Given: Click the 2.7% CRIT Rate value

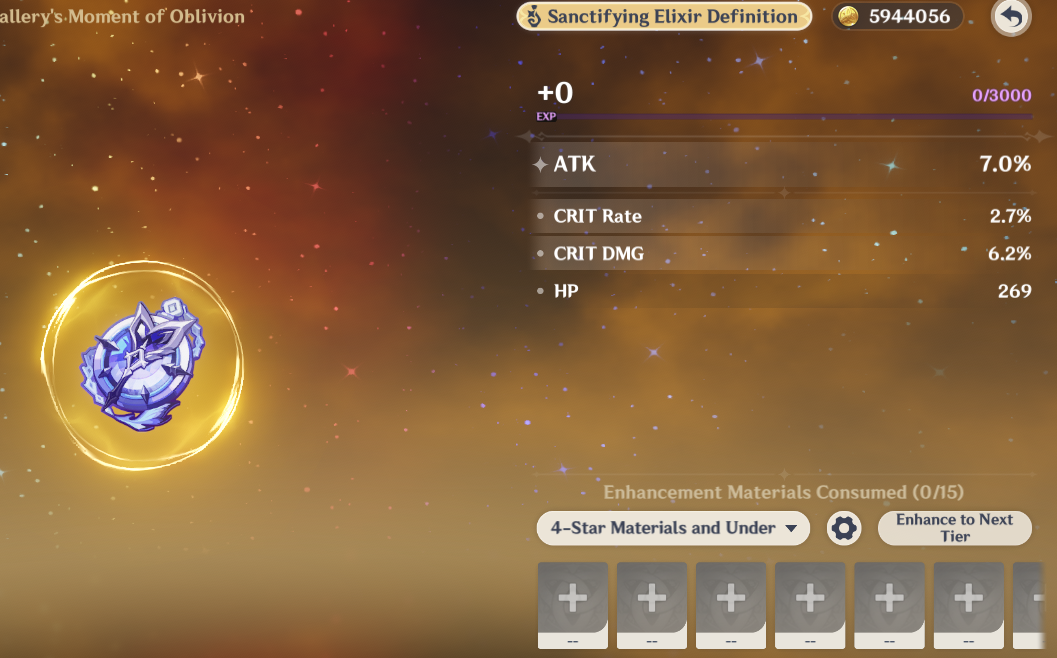Looking at the screenshot, I should (1010, 216).
